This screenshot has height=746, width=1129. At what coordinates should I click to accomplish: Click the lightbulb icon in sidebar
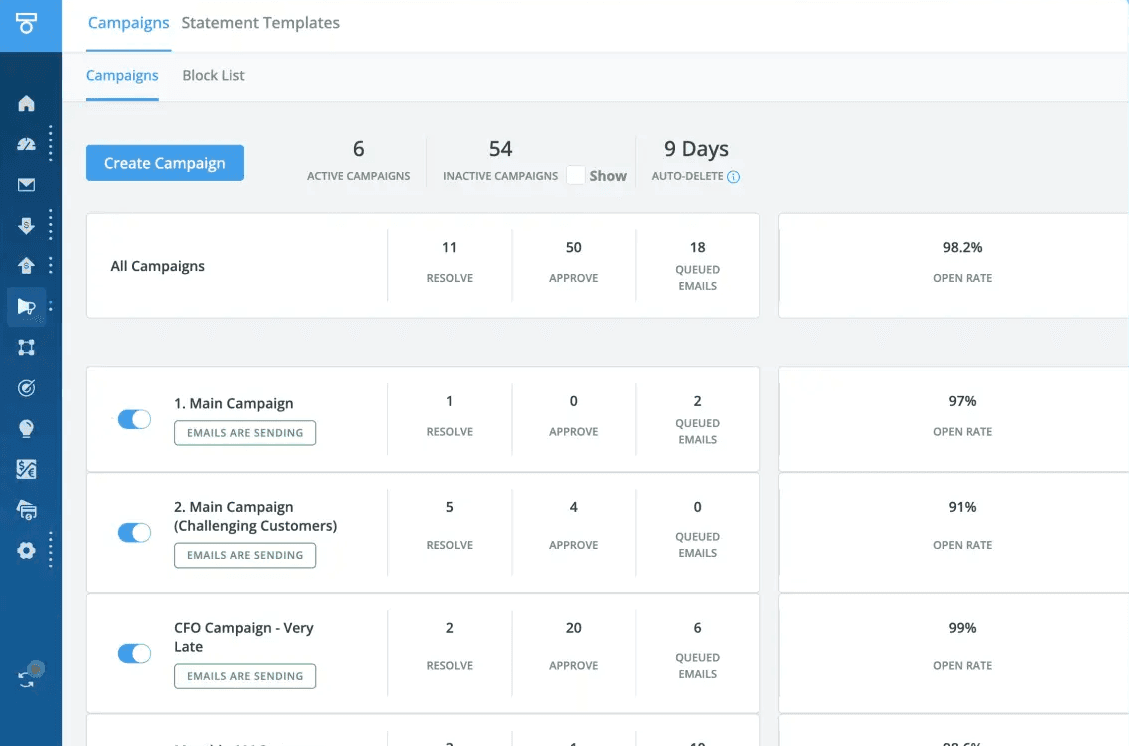coord(27,428)
